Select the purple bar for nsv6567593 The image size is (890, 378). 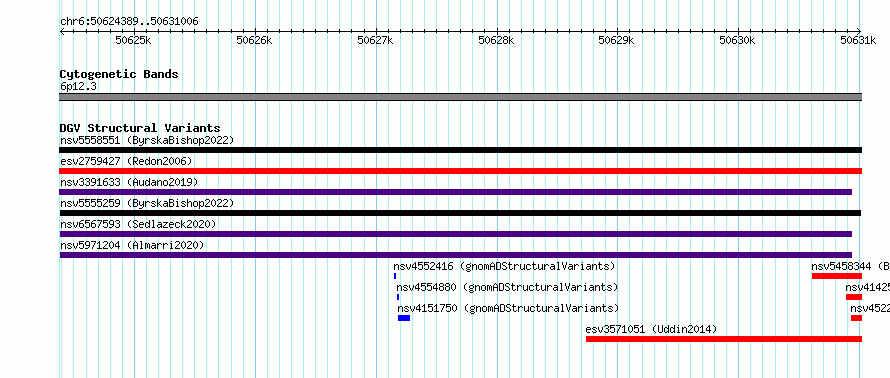pos(456,234)
